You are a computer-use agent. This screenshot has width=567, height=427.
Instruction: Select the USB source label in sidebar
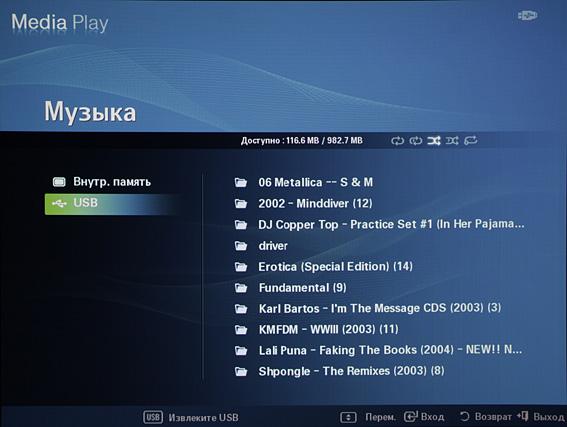85,202
